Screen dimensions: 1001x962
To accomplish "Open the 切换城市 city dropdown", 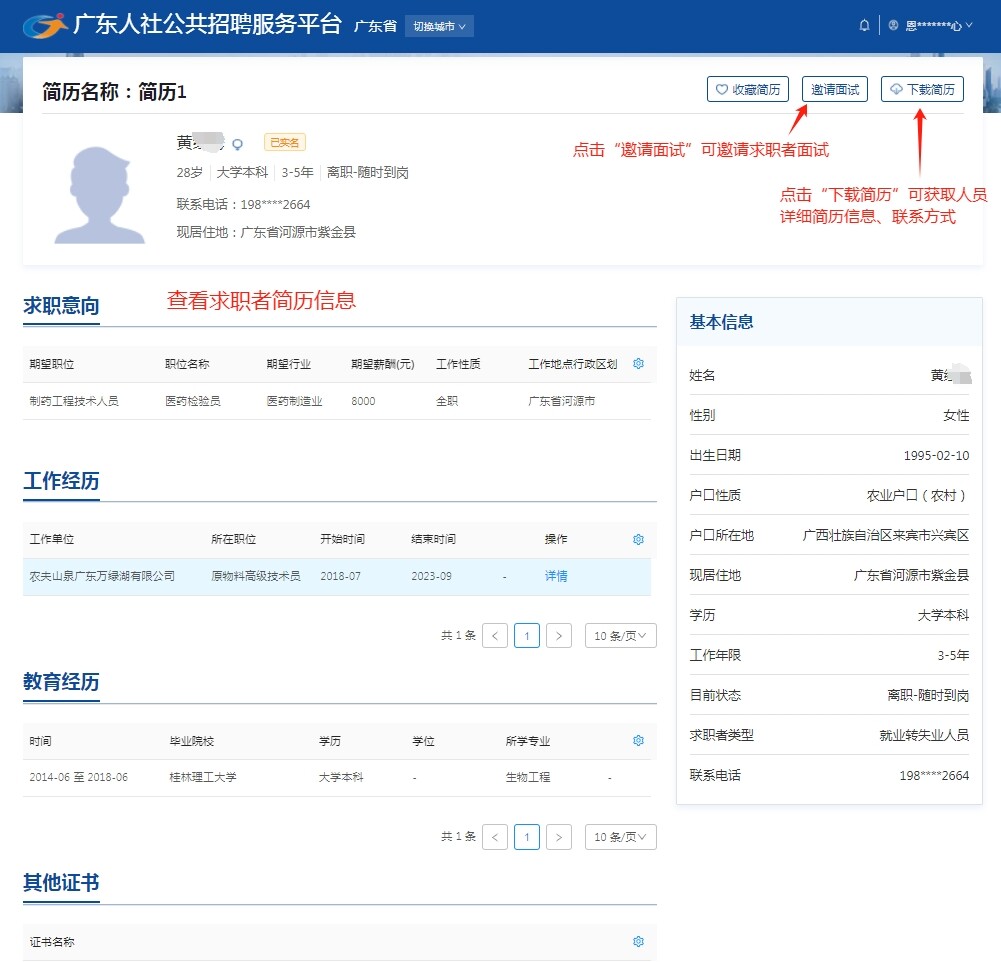I will pos(440,26).
